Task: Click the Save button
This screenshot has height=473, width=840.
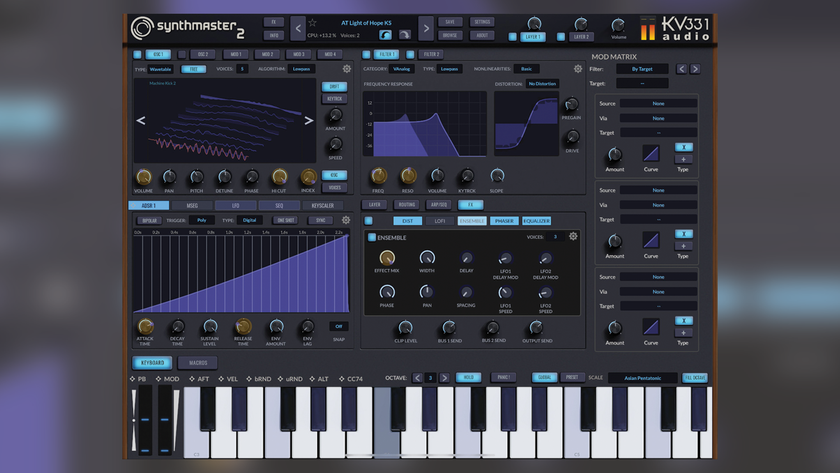Action: click(x=450, y=22)
